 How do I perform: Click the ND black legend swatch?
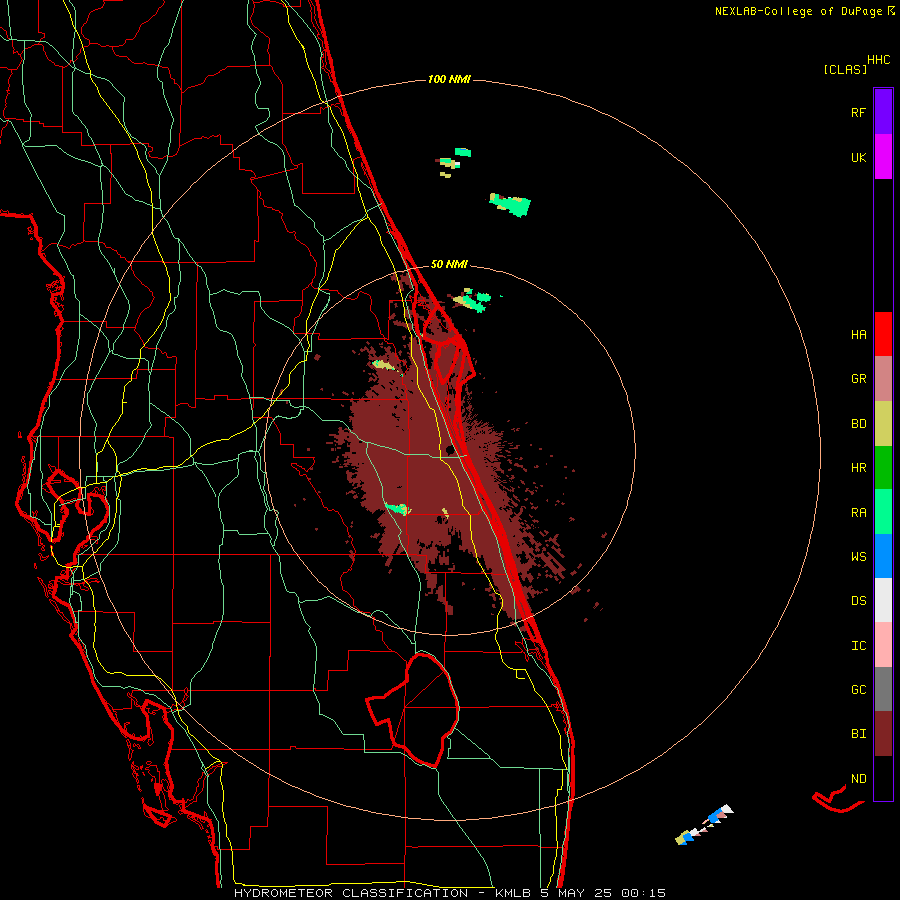(883, 778)
